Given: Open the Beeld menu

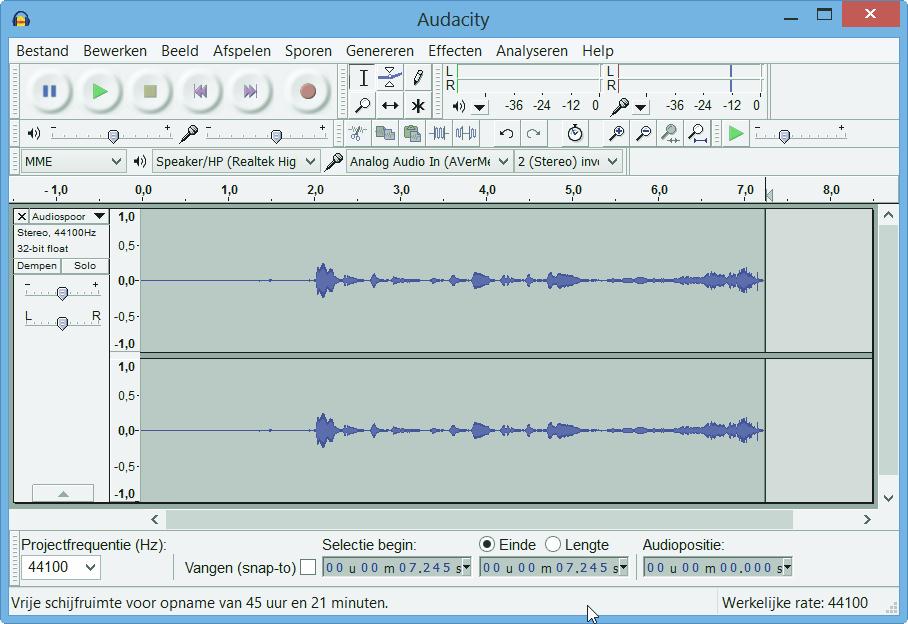Looking at the screenshot, I should pyautogui.click(x=180, y=51).
